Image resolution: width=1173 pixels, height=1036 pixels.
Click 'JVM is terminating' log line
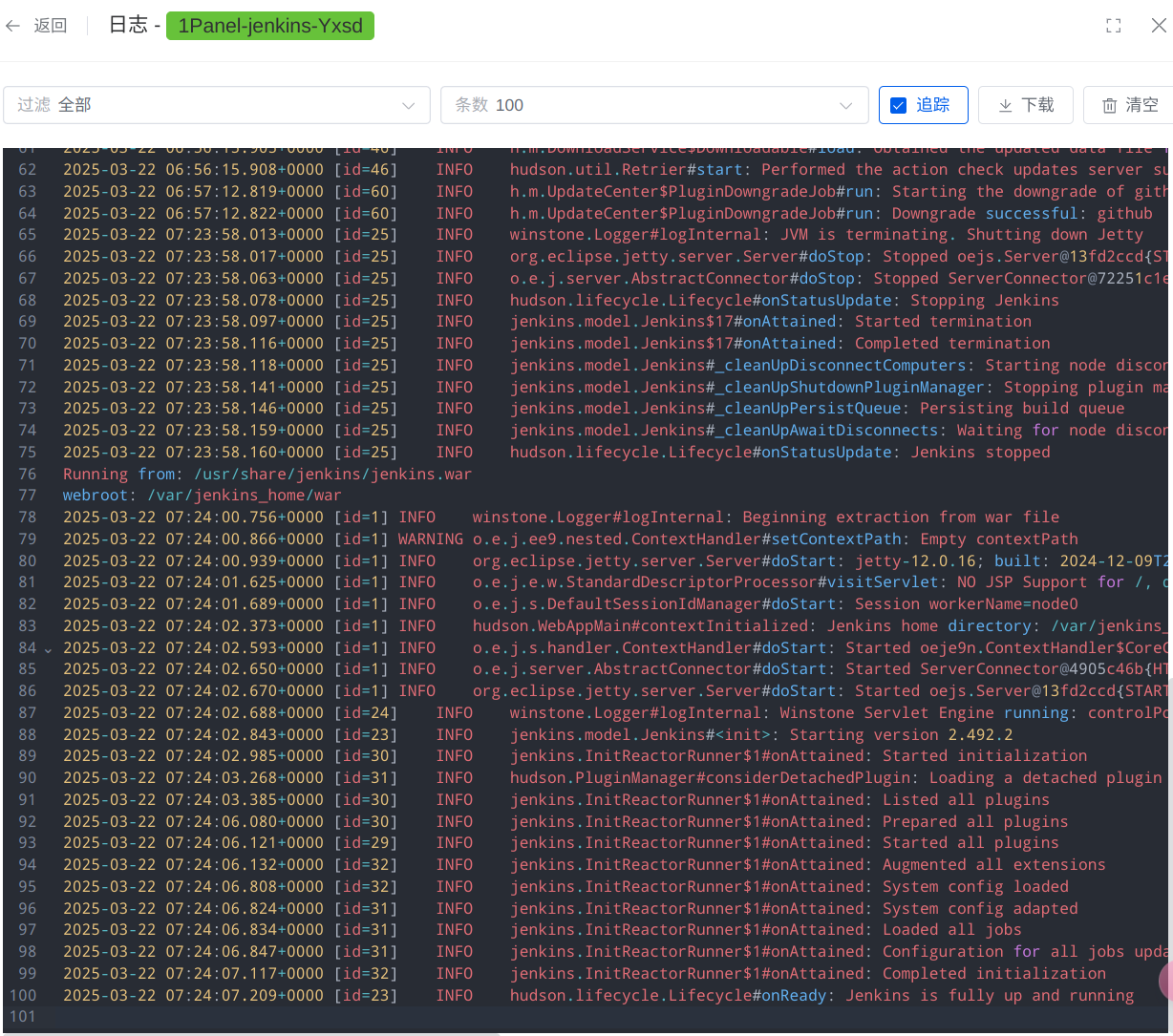point(603,235)
